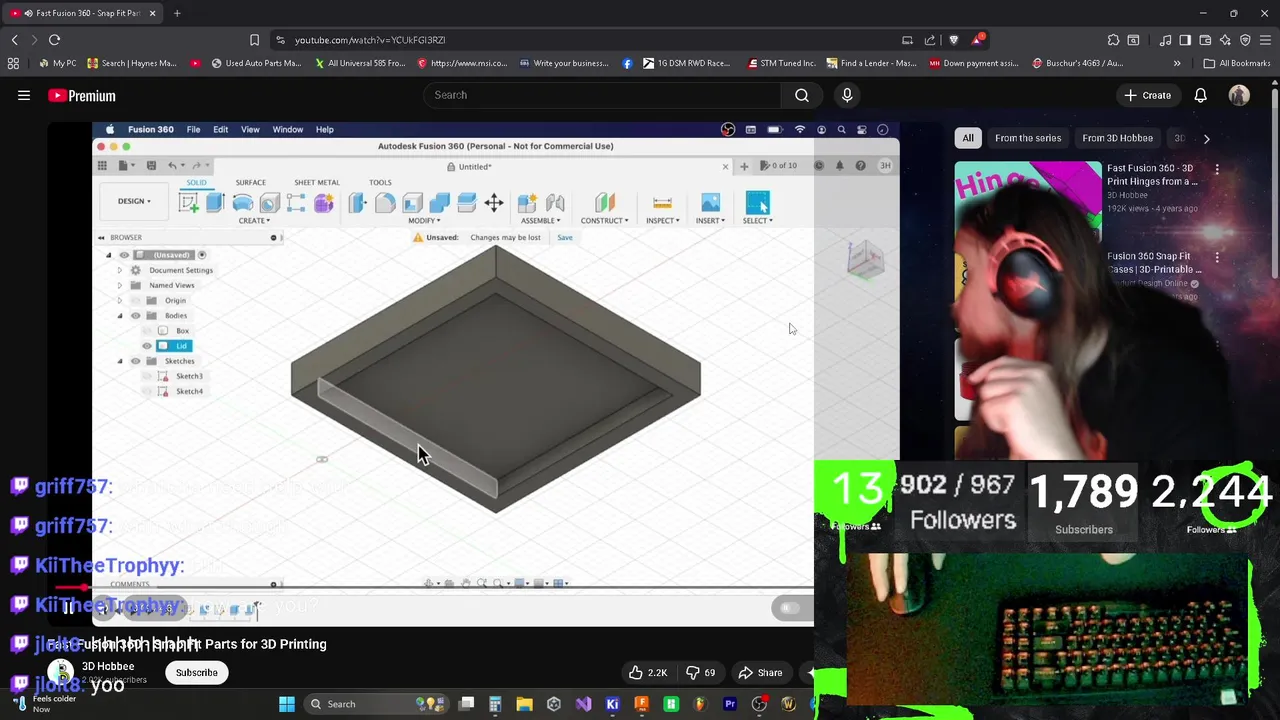This screenshot has width=1280, height=720.
Task: Open All Bookmarks folder in browser
Action: tap(1236, 63)
